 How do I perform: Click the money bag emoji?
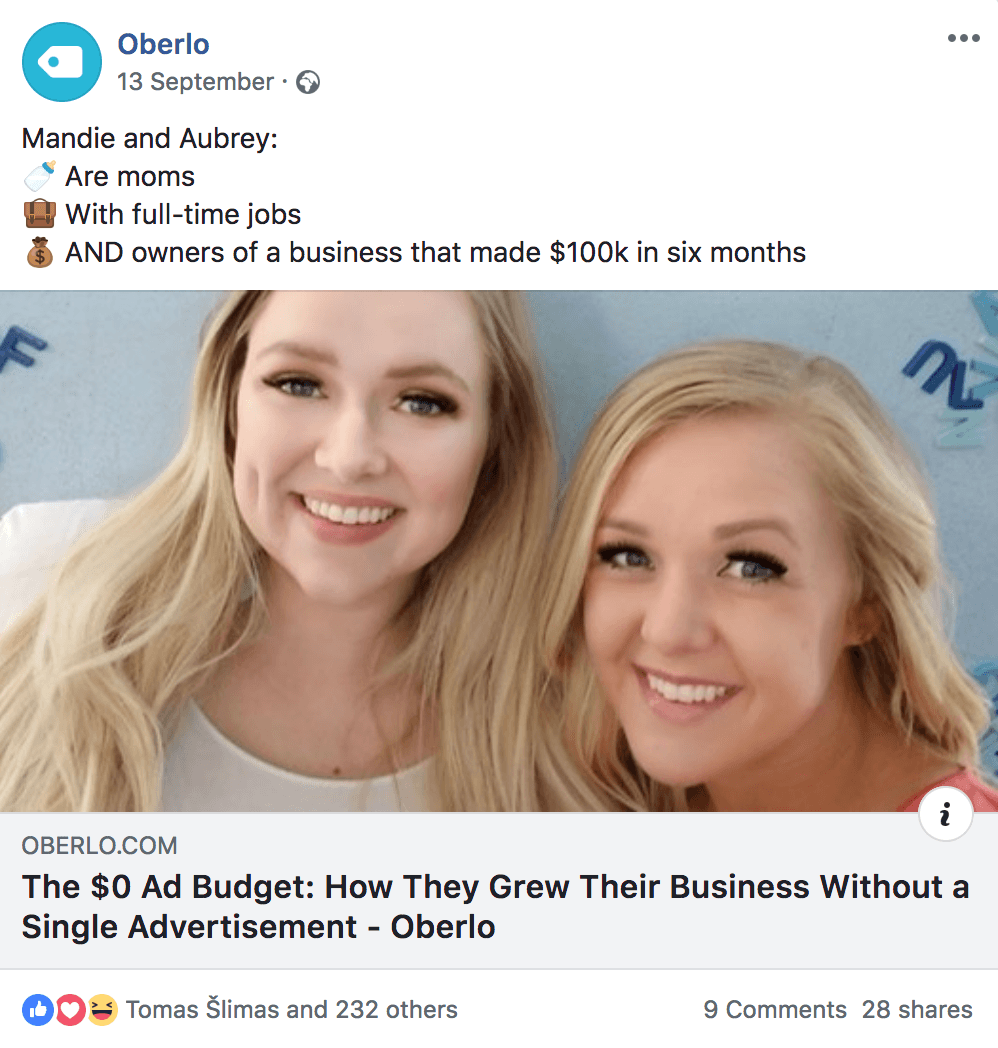pyautogui.click(x=39, y=253)
